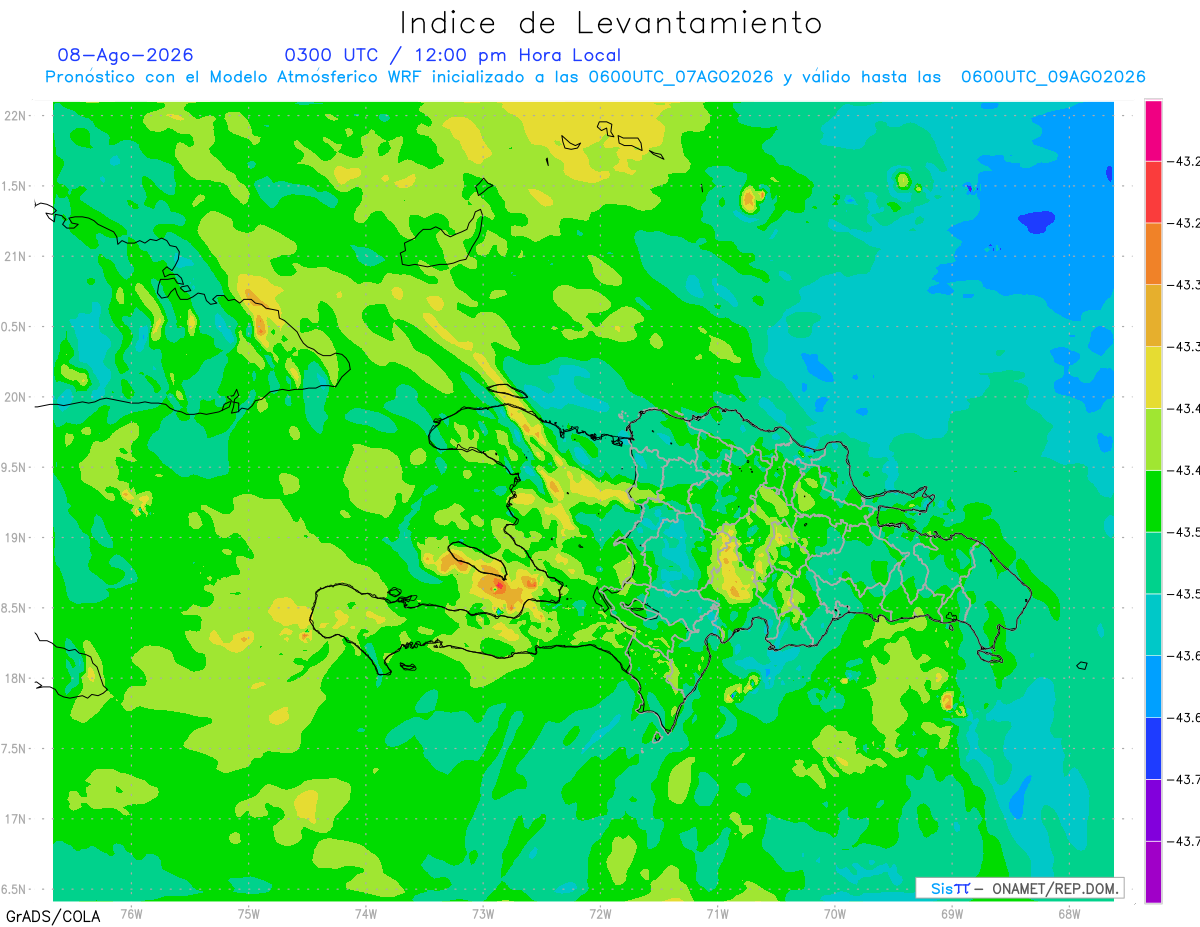Screen dimensions: 1200x927
Task: Click the '21N' latitude label
Action: tap(16, 256)
